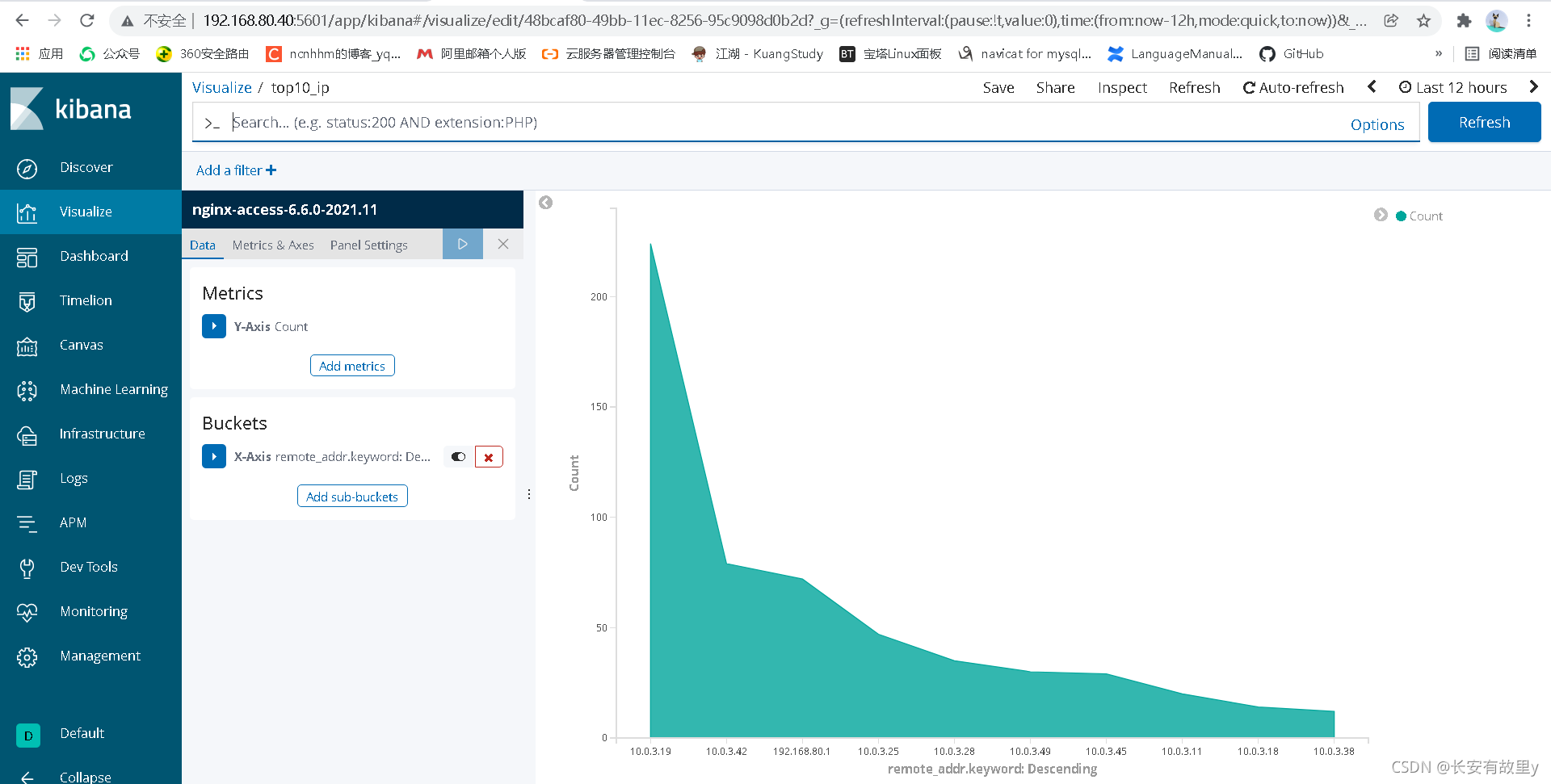The width and height of the screenshot is (1551, 784).
Task: Step back in time range
Action: (x=1372, y=86)
